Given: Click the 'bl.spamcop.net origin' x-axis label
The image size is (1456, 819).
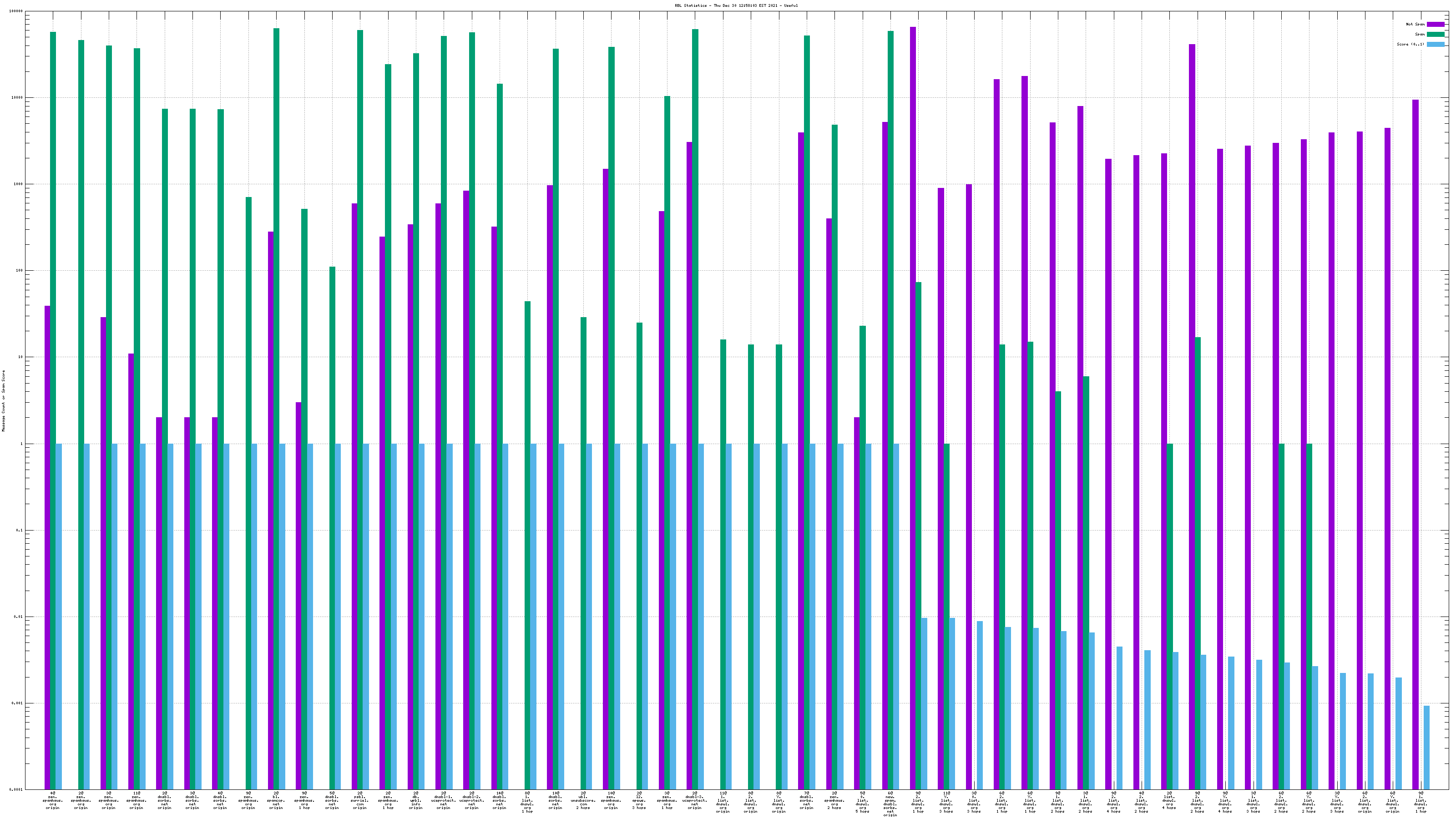Looking at the screenshot, I should pyautogui.click(x=276, y=800).
